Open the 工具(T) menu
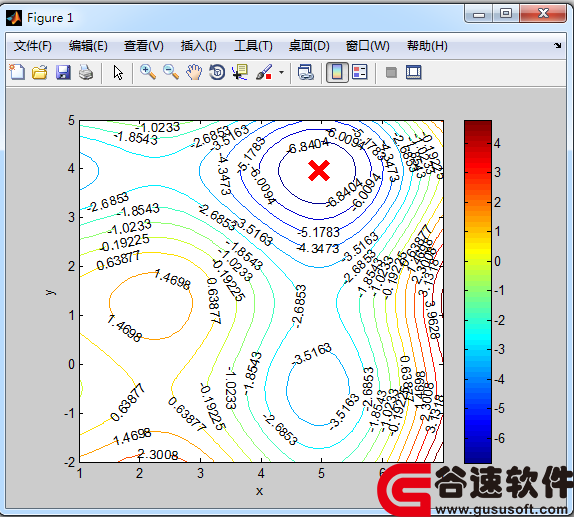 point(253,46)
